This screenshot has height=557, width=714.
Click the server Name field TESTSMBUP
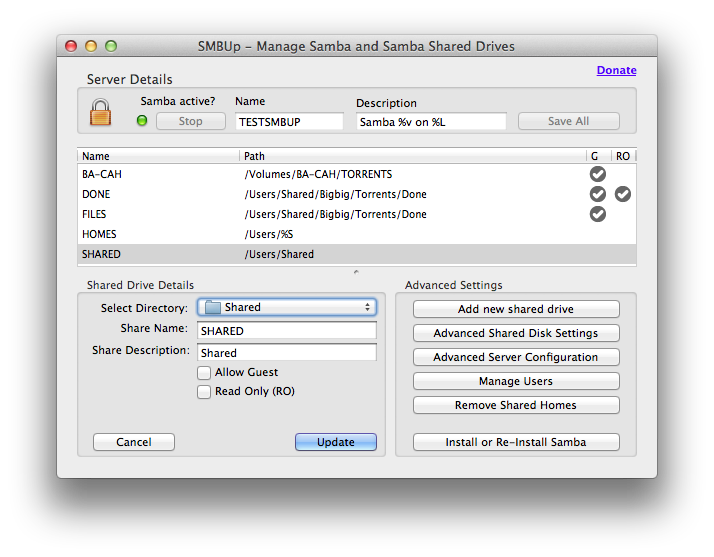(x=289, y=122)
